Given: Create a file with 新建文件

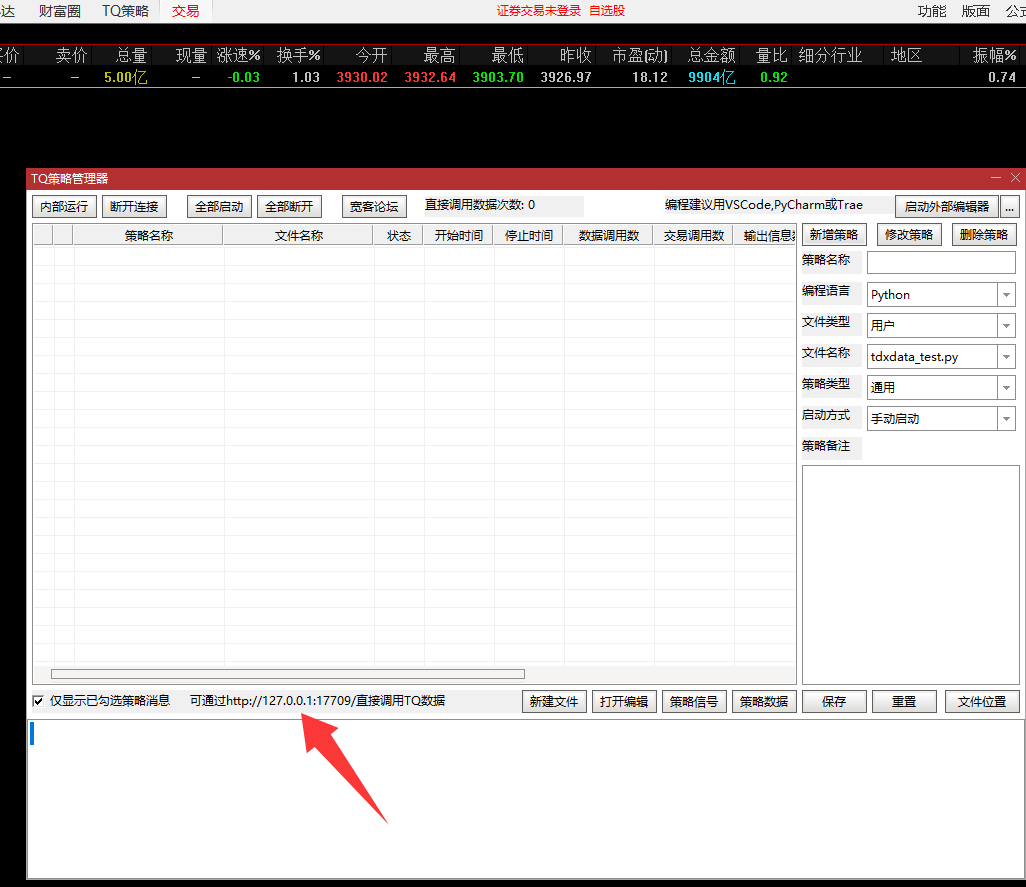Looking at the screenshot, I should tap(554, 702).
